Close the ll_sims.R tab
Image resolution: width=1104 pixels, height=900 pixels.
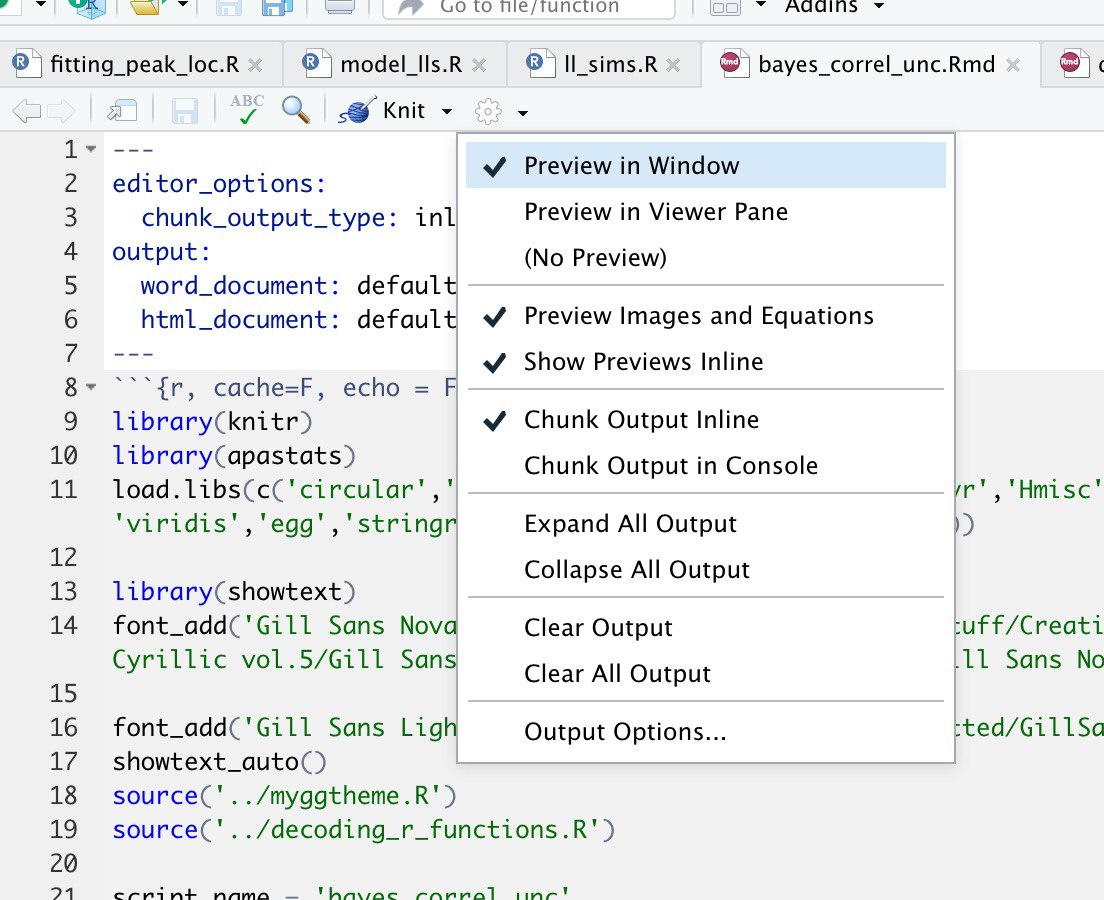673,65
